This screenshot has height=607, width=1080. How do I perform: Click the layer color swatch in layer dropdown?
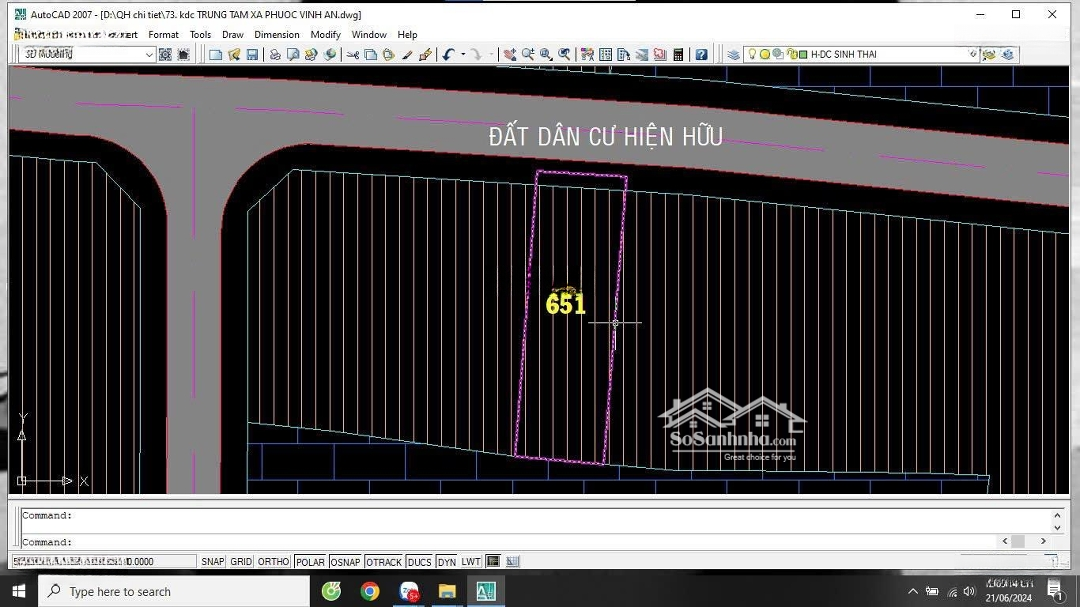[803, 55]
